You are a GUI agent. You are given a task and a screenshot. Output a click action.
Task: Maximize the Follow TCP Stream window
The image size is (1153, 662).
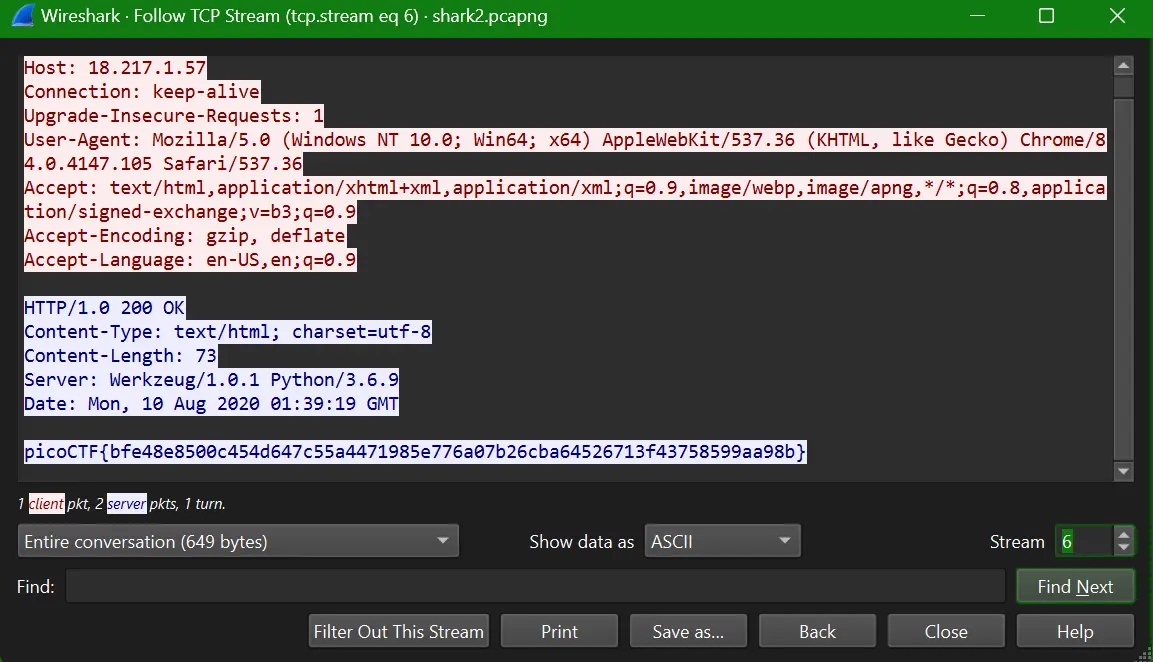(1046, 17)
